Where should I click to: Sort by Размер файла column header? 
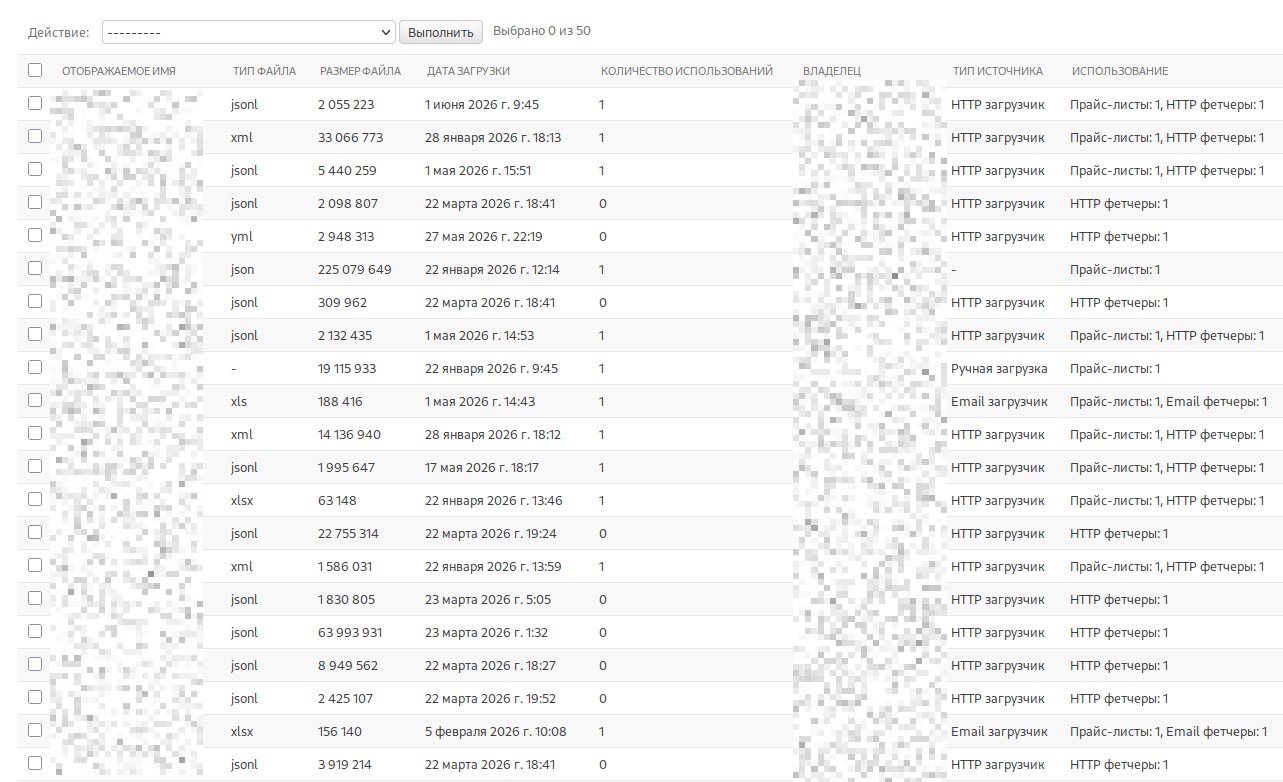pyautogui.click(x=360, y=71)
